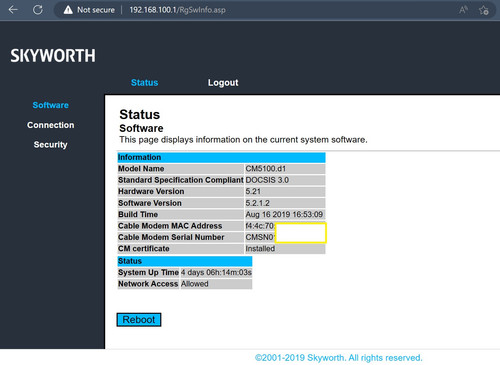500x365 pixels.
Task: Reboot the cable modem
Action: click(x=139, y=320)
